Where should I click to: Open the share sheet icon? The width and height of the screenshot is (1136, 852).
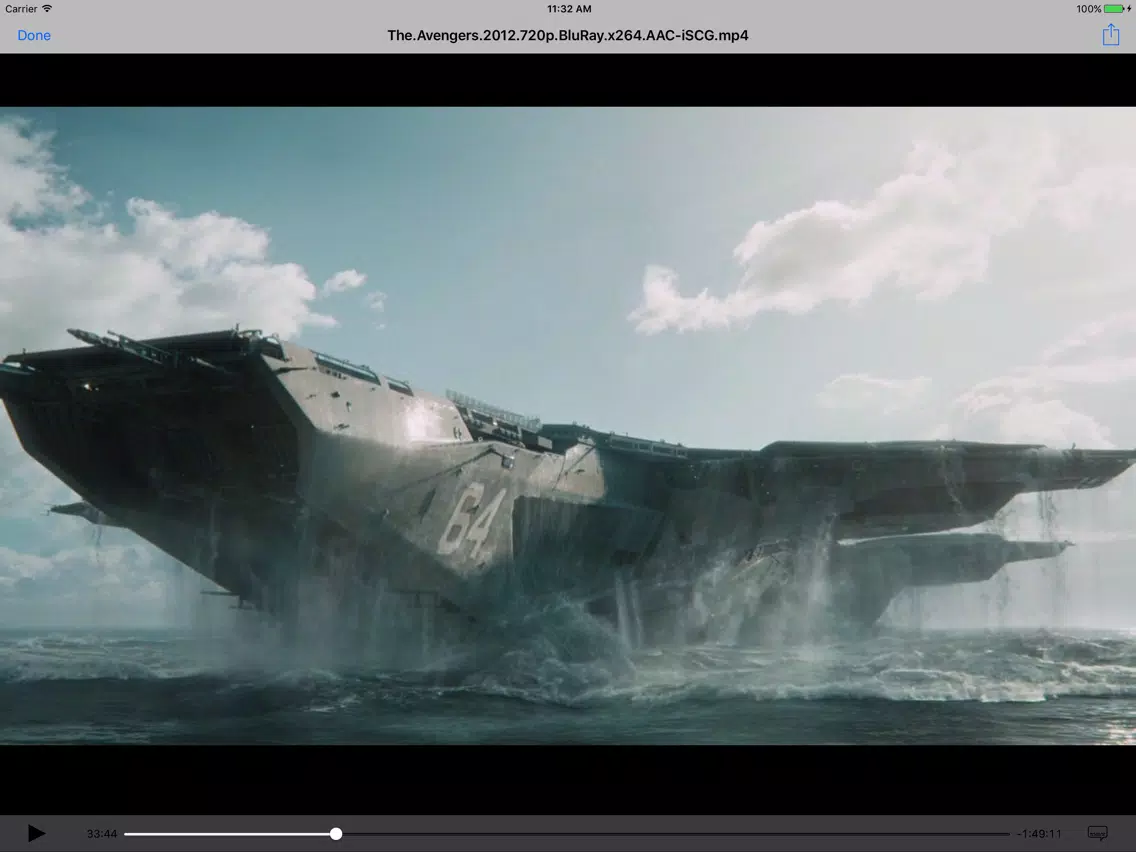[1111, 35]
